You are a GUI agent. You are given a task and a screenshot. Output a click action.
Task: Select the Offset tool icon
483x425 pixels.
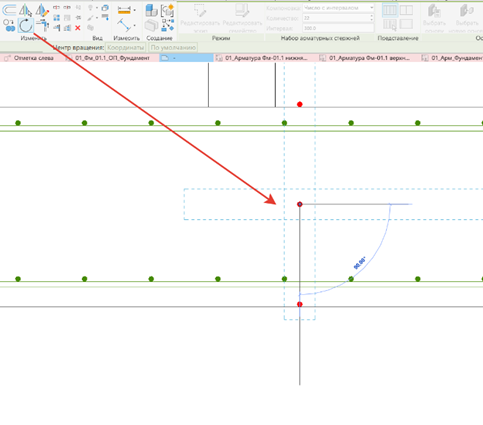9,10
